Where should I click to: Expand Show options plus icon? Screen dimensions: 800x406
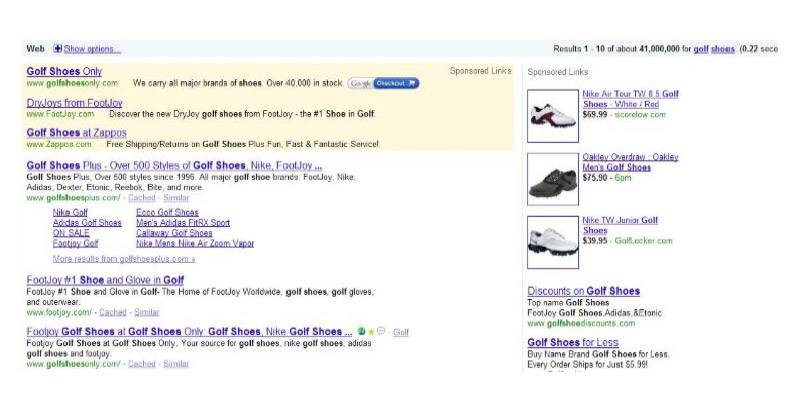(x=58, y=48)
